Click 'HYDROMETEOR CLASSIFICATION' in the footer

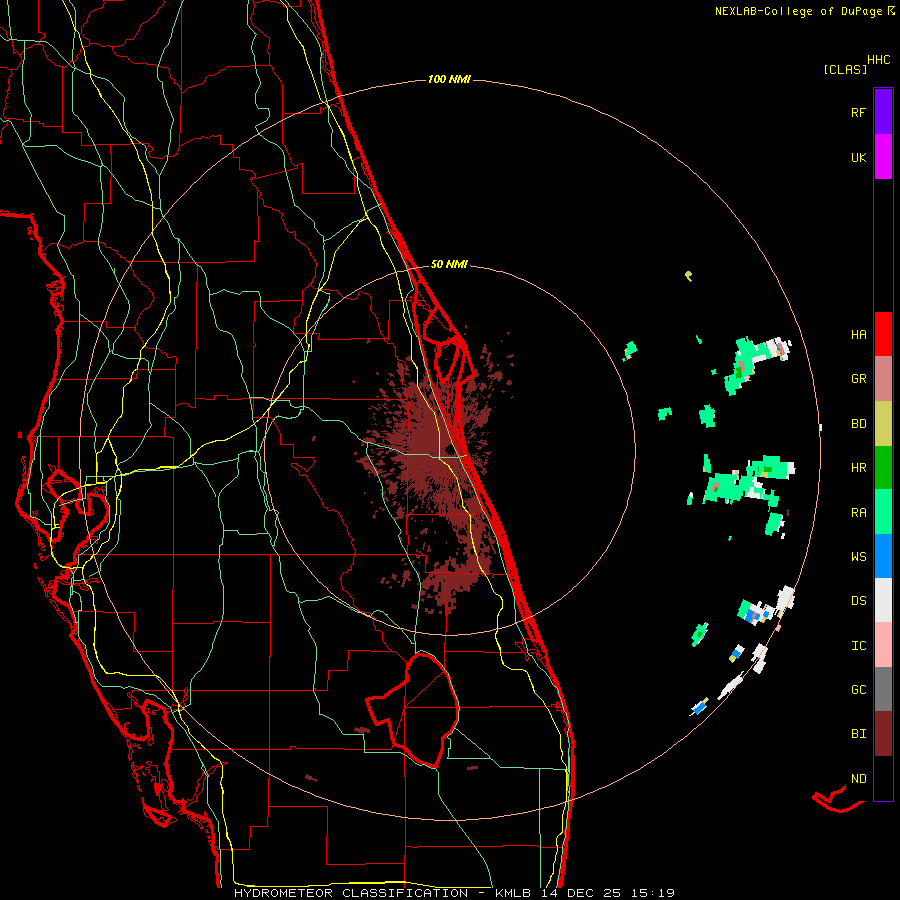click(351, 893)
